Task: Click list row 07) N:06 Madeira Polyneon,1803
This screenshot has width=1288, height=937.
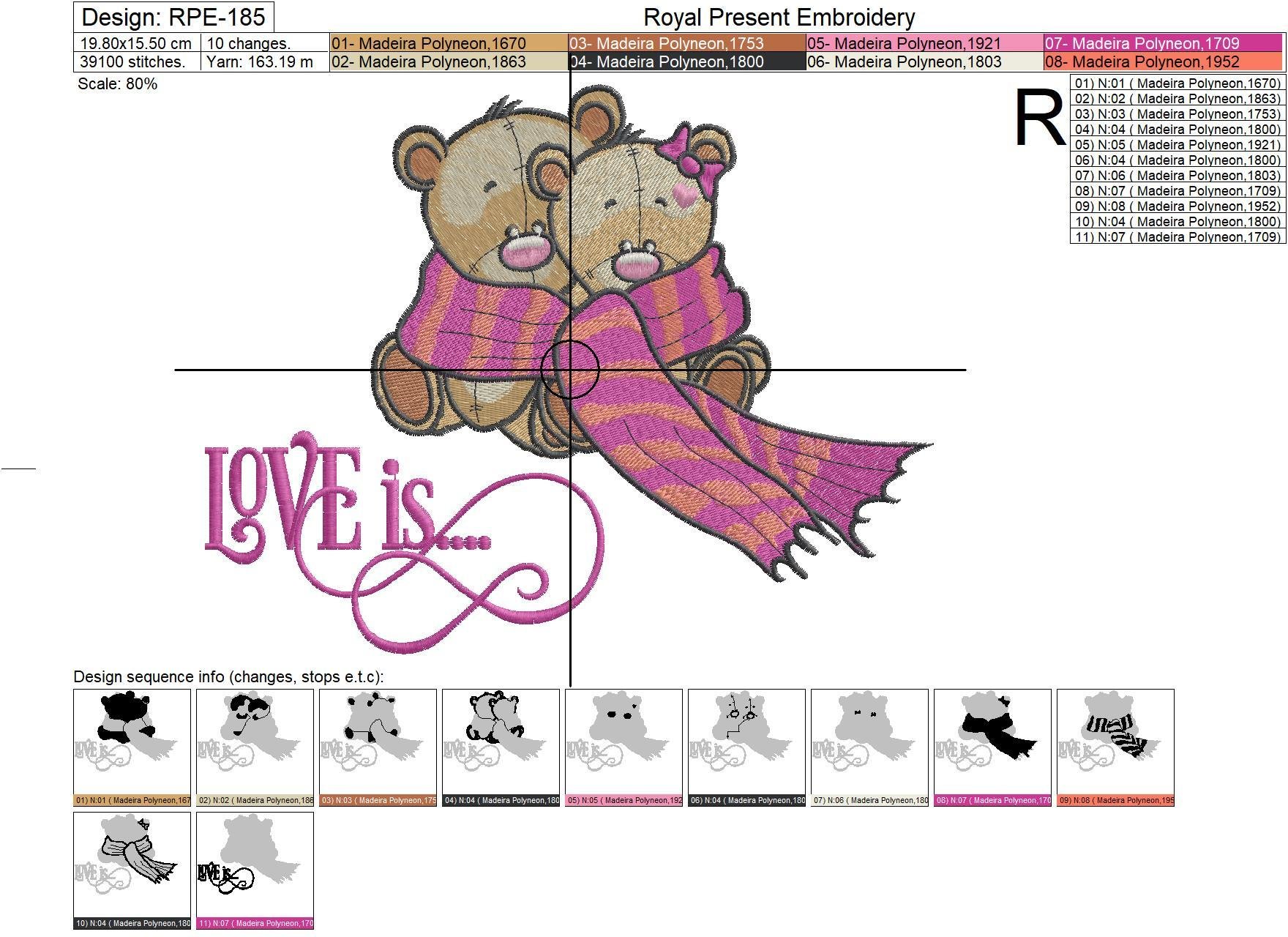Action: point(1178,176)
